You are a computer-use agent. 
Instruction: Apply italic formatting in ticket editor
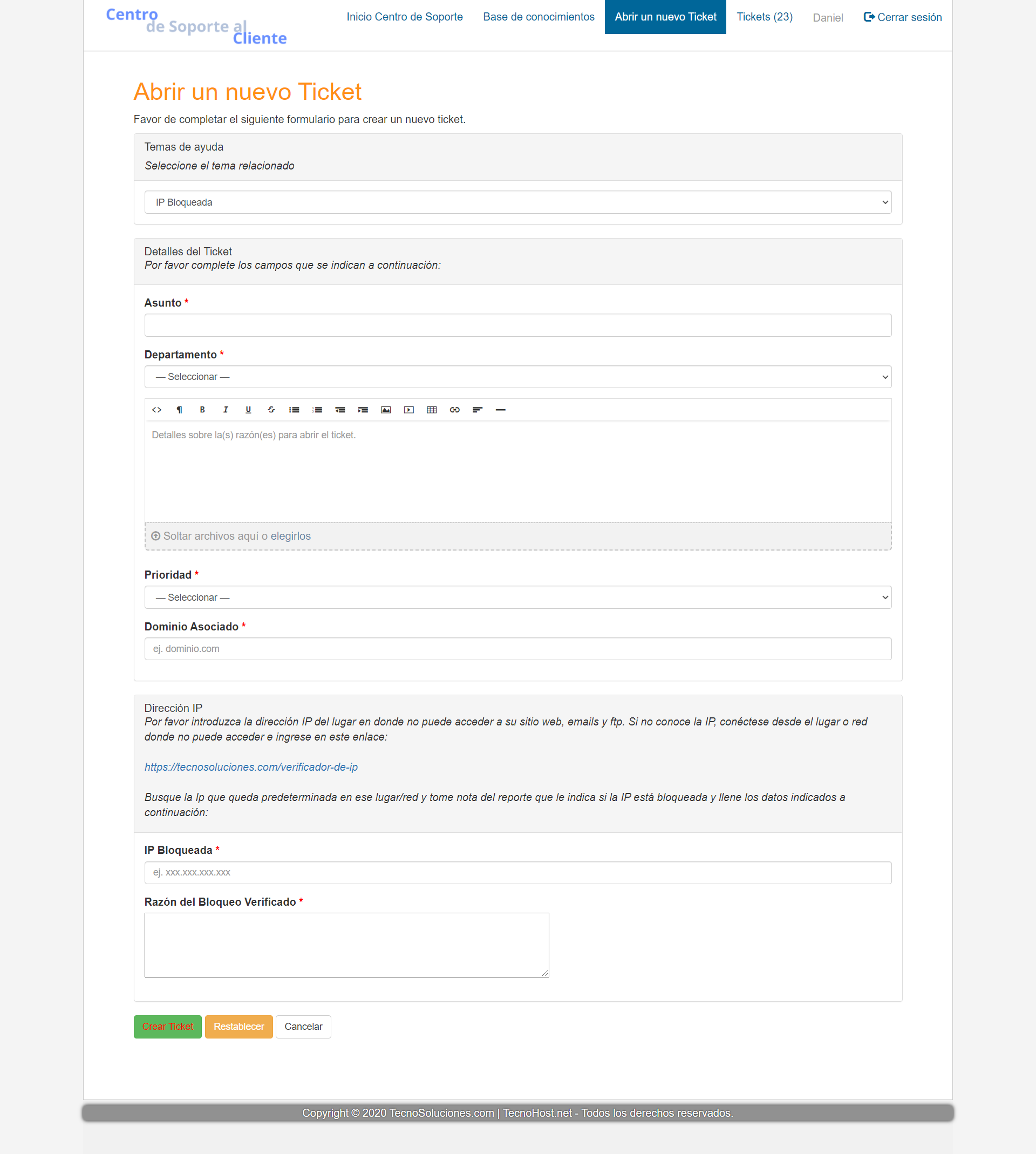pyautogui.click(x=226, y=410)
